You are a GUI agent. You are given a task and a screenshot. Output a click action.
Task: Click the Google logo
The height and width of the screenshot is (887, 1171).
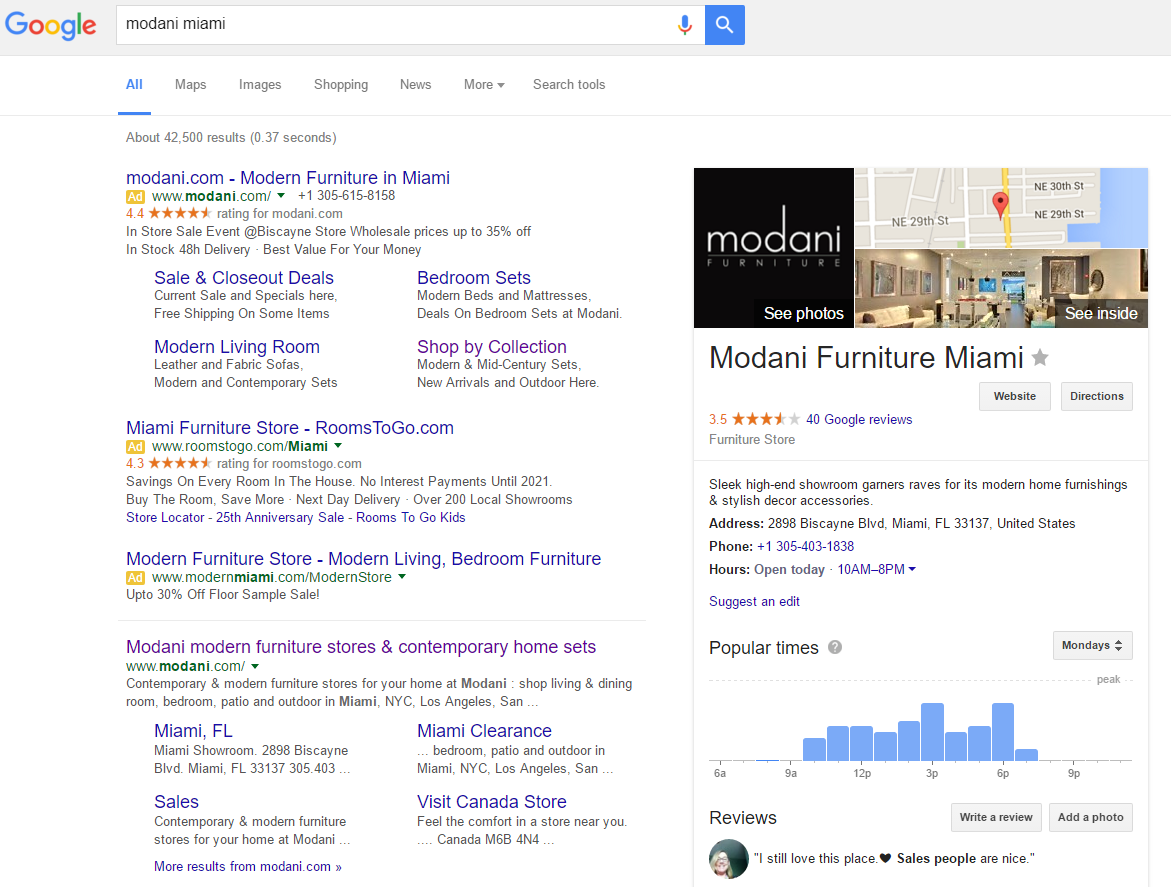click(51, 25)
